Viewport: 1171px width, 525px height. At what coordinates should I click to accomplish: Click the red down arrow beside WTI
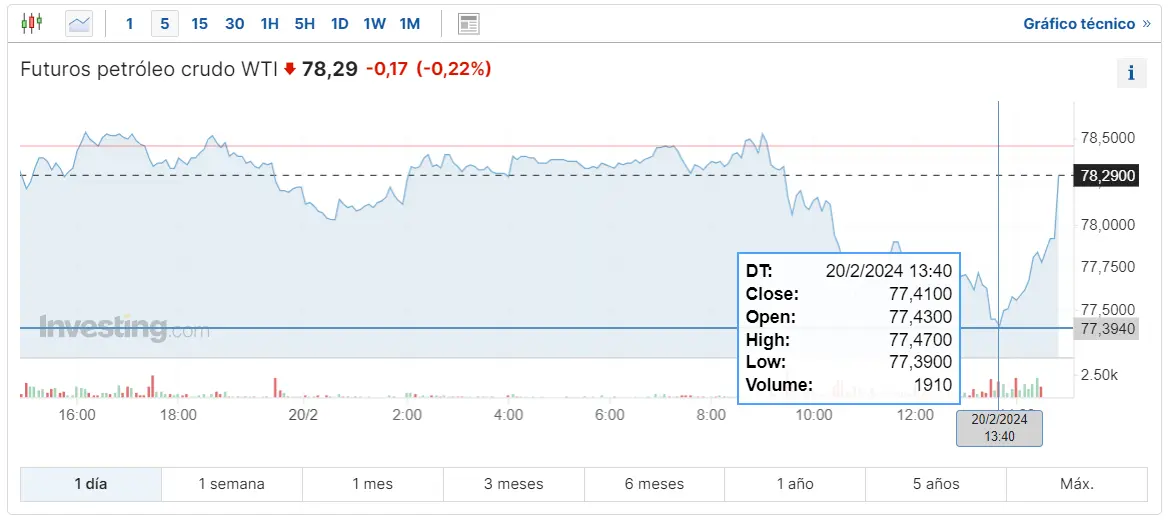coord(290,69)
